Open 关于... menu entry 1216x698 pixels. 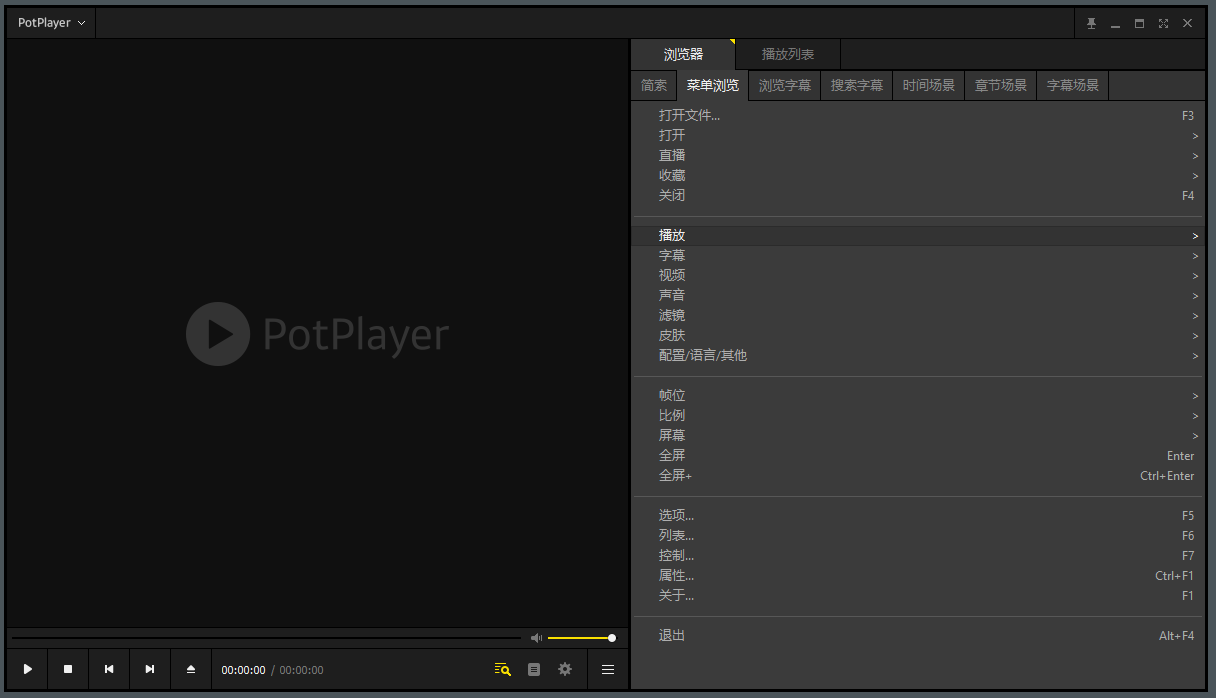coord(917,596)
